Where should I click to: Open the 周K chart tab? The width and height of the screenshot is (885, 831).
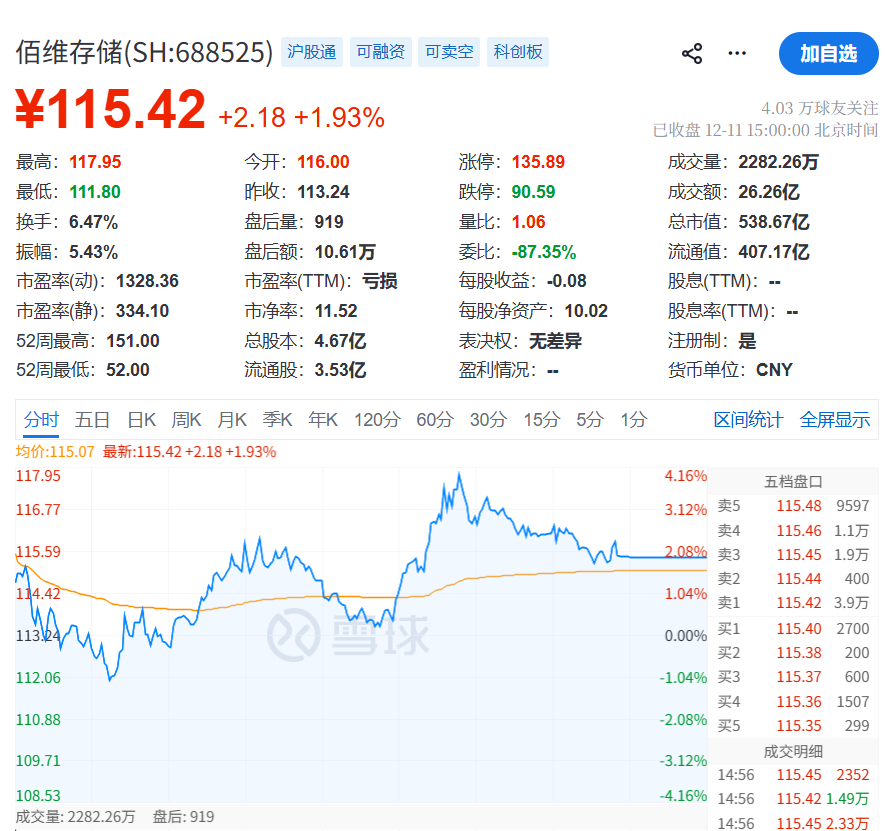pos(187,420)
